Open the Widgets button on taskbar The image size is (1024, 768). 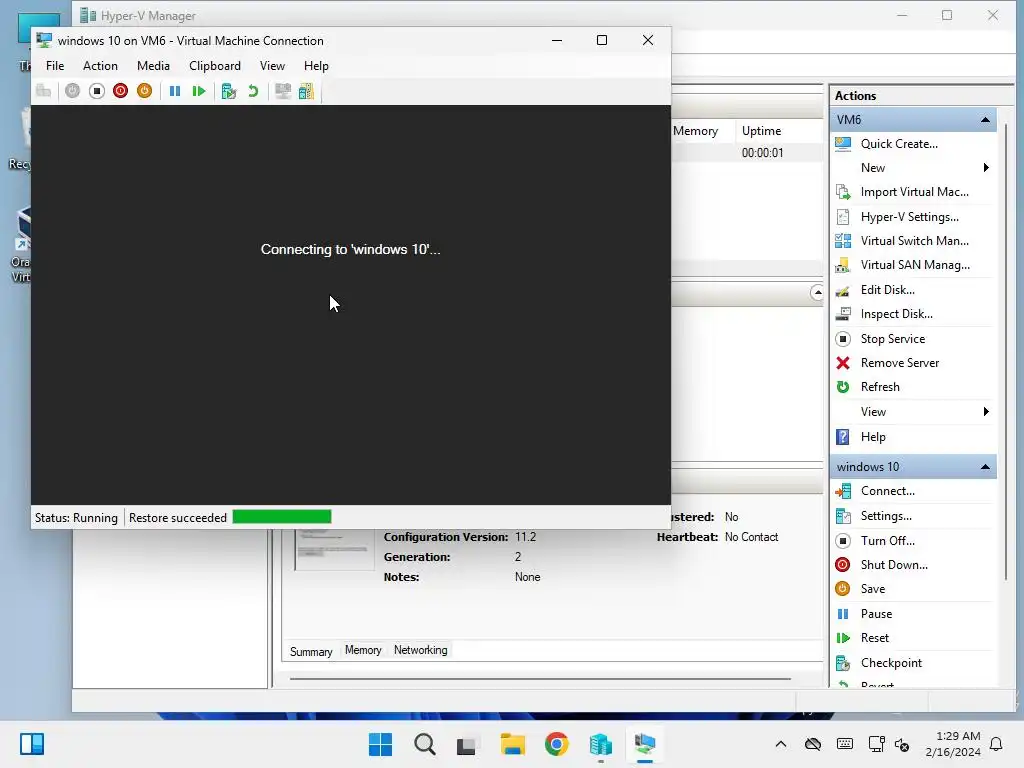tap(31, 744)
